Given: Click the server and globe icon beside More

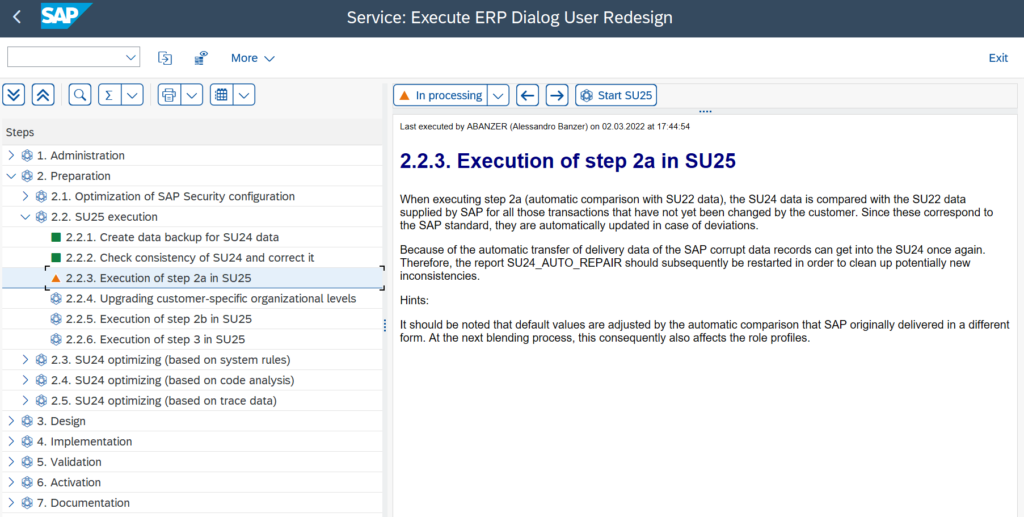Looking at the screenshot, I should click(201, 58).
